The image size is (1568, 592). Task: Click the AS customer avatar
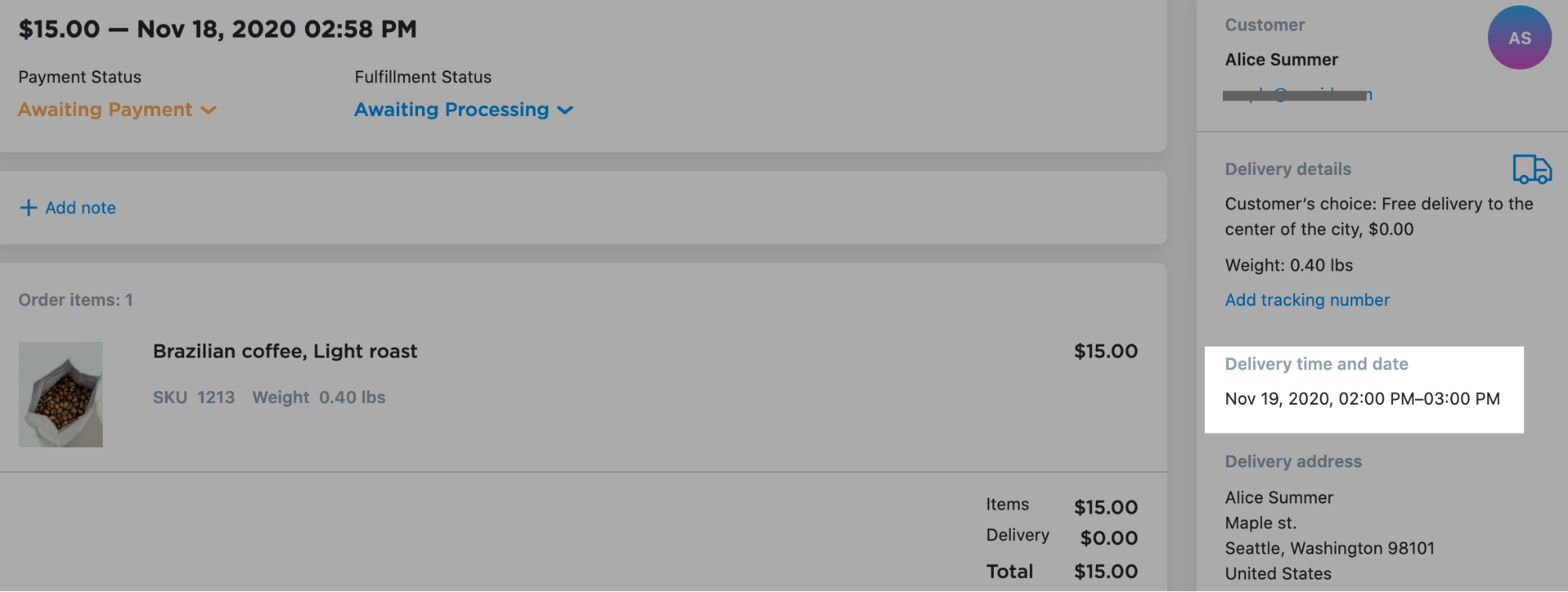point(1519,38)
